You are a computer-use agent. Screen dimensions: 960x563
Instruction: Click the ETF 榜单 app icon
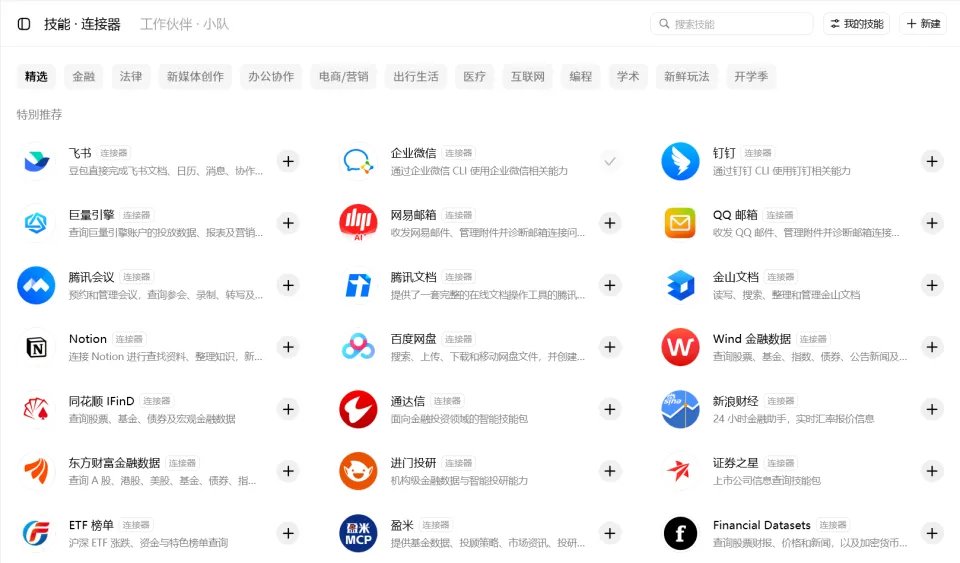pyautogui.click(x=36, y=533)
